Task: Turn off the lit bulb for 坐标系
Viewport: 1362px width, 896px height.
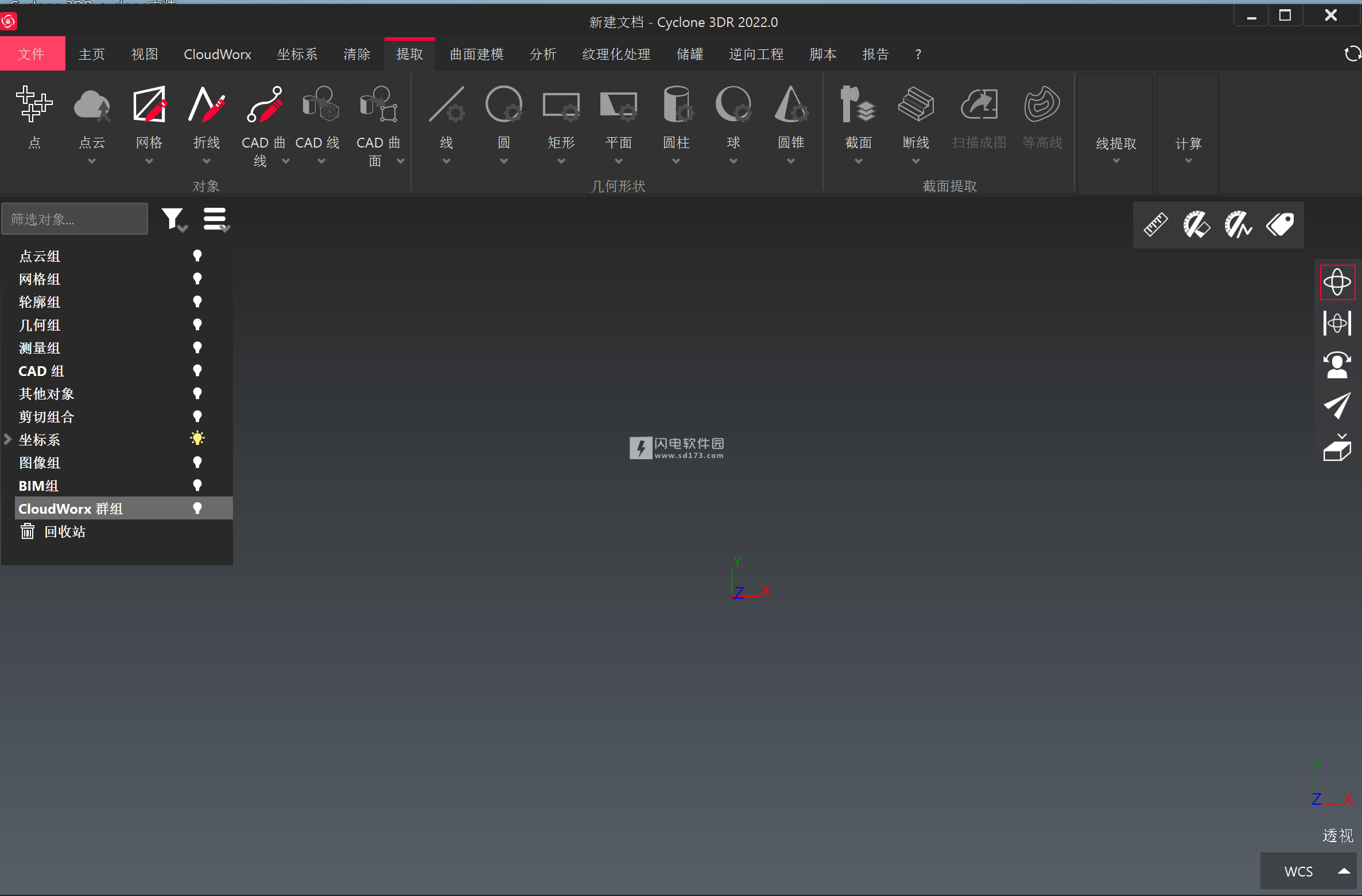Action: coord(197,439)
